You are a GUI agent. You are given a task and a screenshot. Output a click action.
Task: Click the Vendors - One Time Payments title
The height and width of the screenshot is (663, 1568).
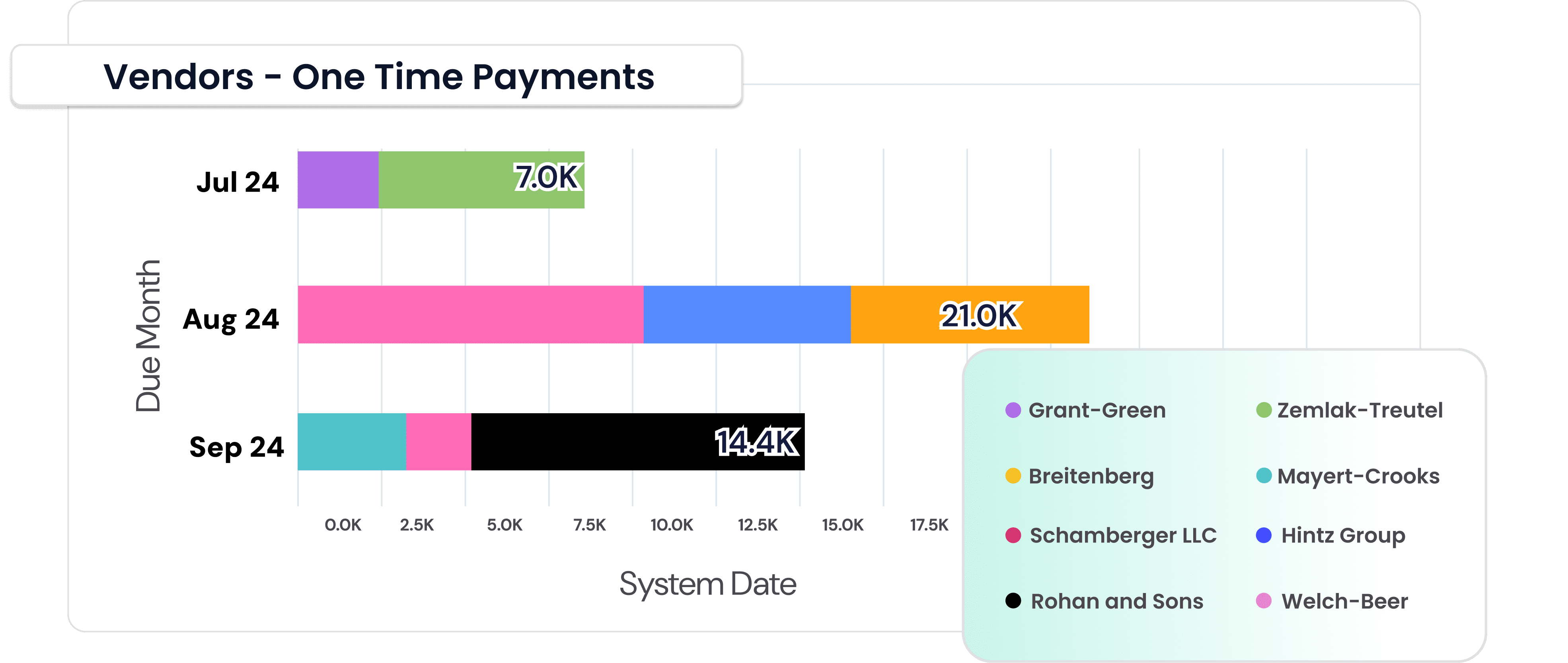click(379, 77)
